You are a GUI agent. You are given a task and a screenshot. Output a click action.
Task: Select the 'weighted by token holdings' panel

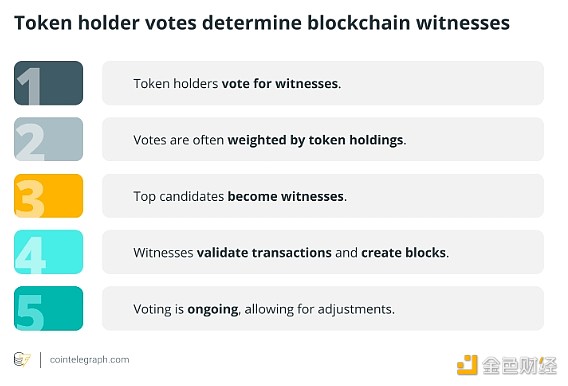pos(323,139)
